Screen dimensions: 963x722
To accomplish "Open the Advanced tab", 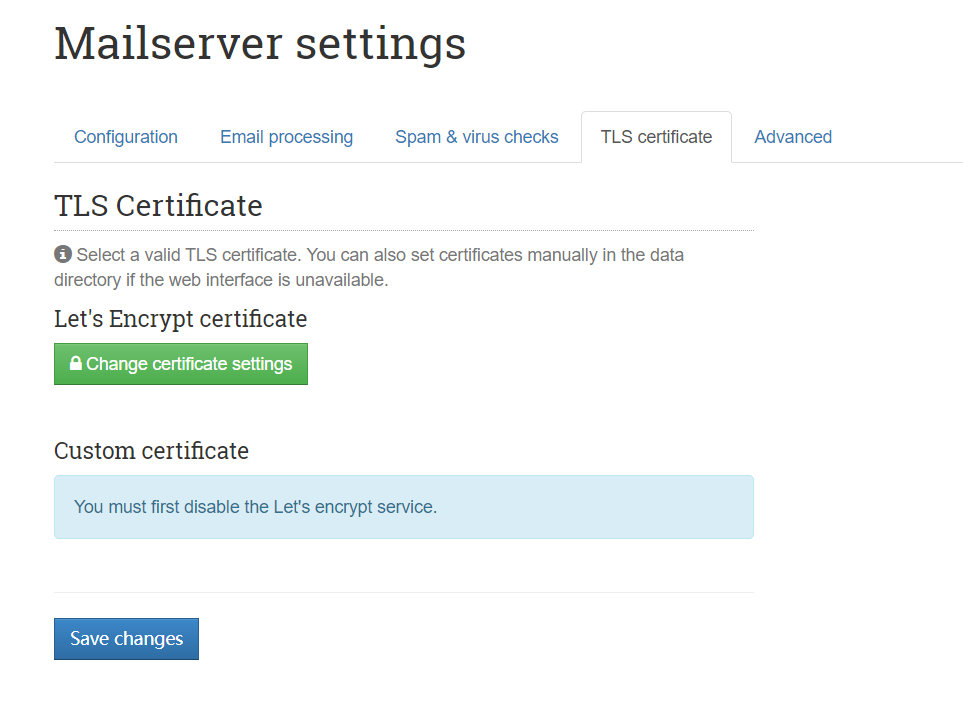I will pos(793,137).
